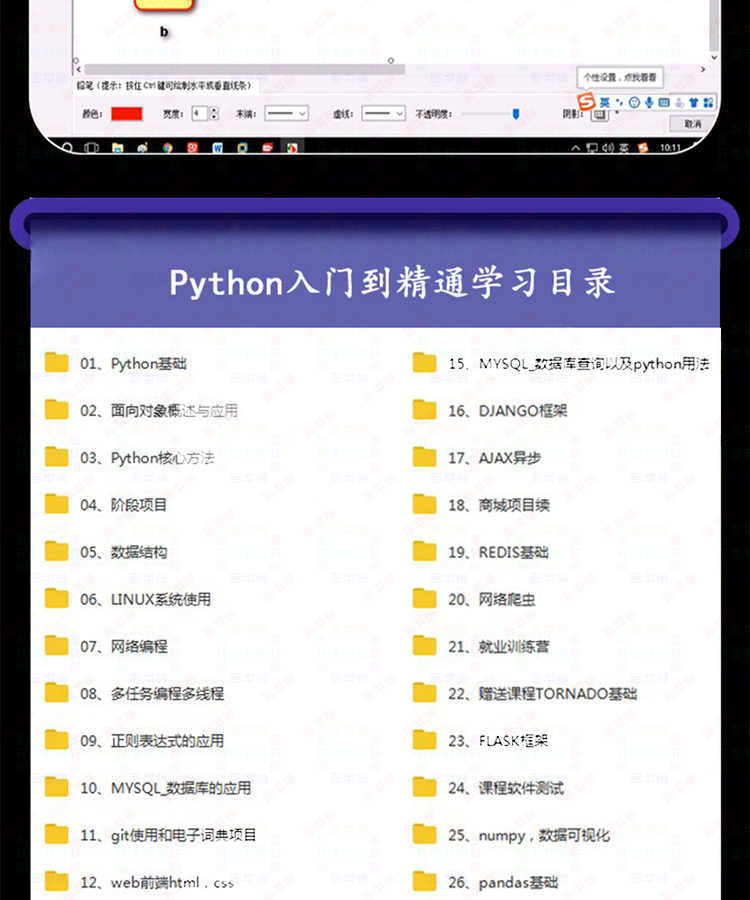Click the network icon in system tray
Screen dimensions: 750x900
[592, 148]
